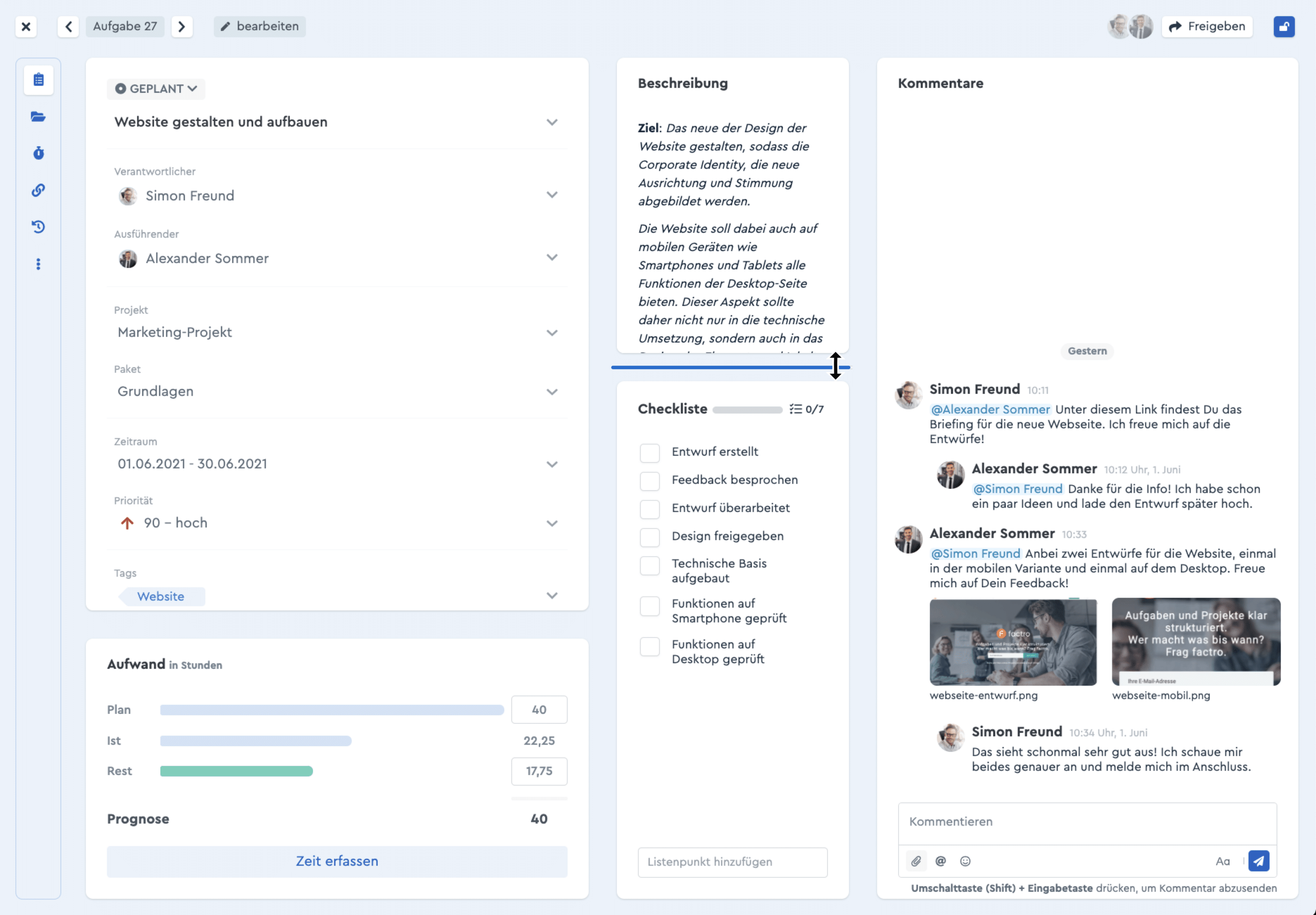1316x915 pixels.
Task: Click second member avatar in top bar
Action: coord(1141,26)
